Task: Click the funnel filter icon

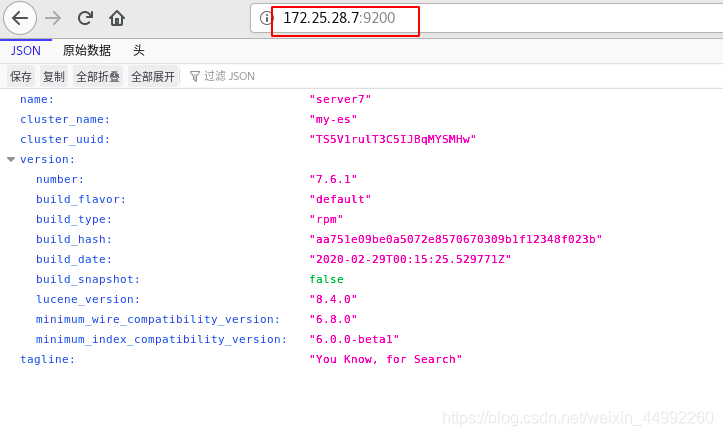Action: point(195,77)
